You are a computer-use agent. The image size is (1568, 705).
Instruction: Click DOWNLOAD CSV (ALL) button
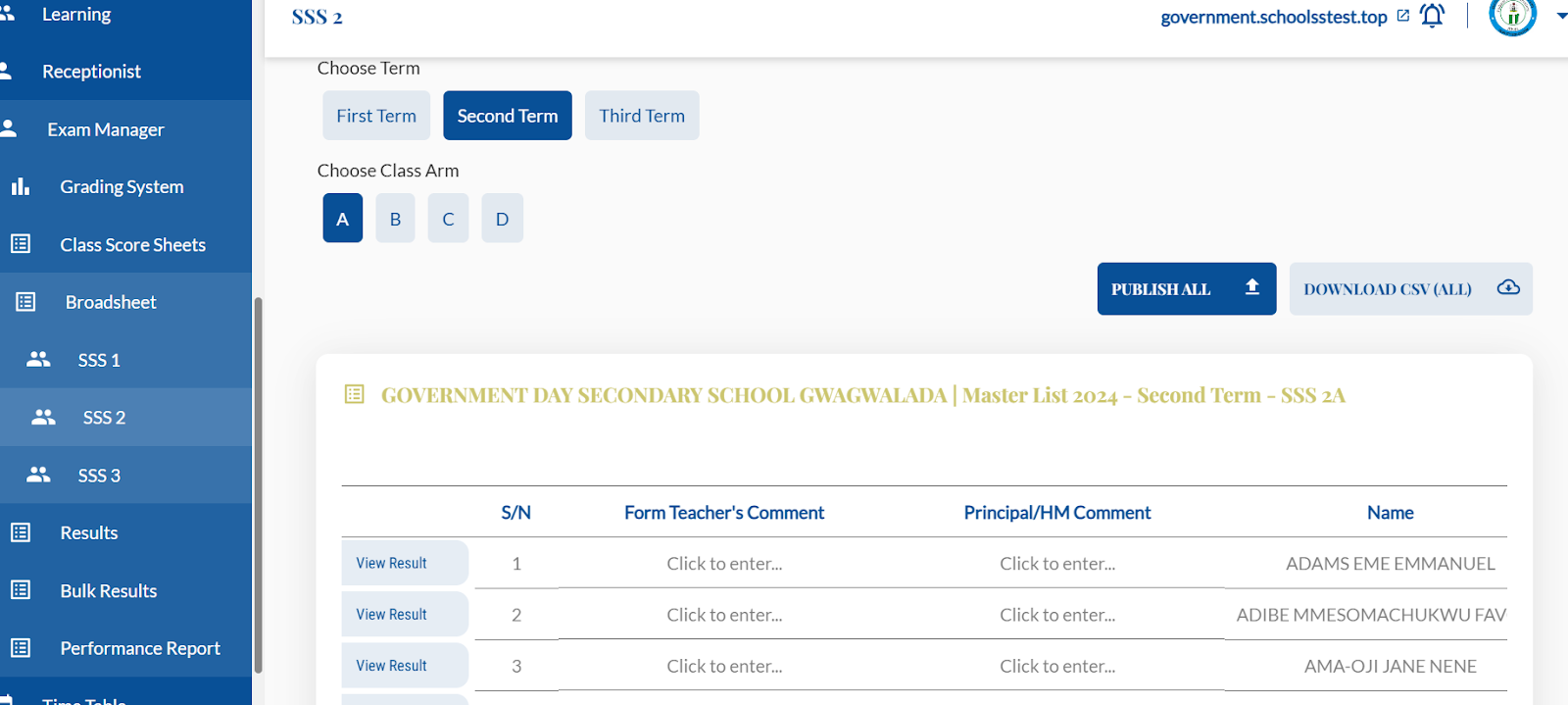[x=1411, y=288]
